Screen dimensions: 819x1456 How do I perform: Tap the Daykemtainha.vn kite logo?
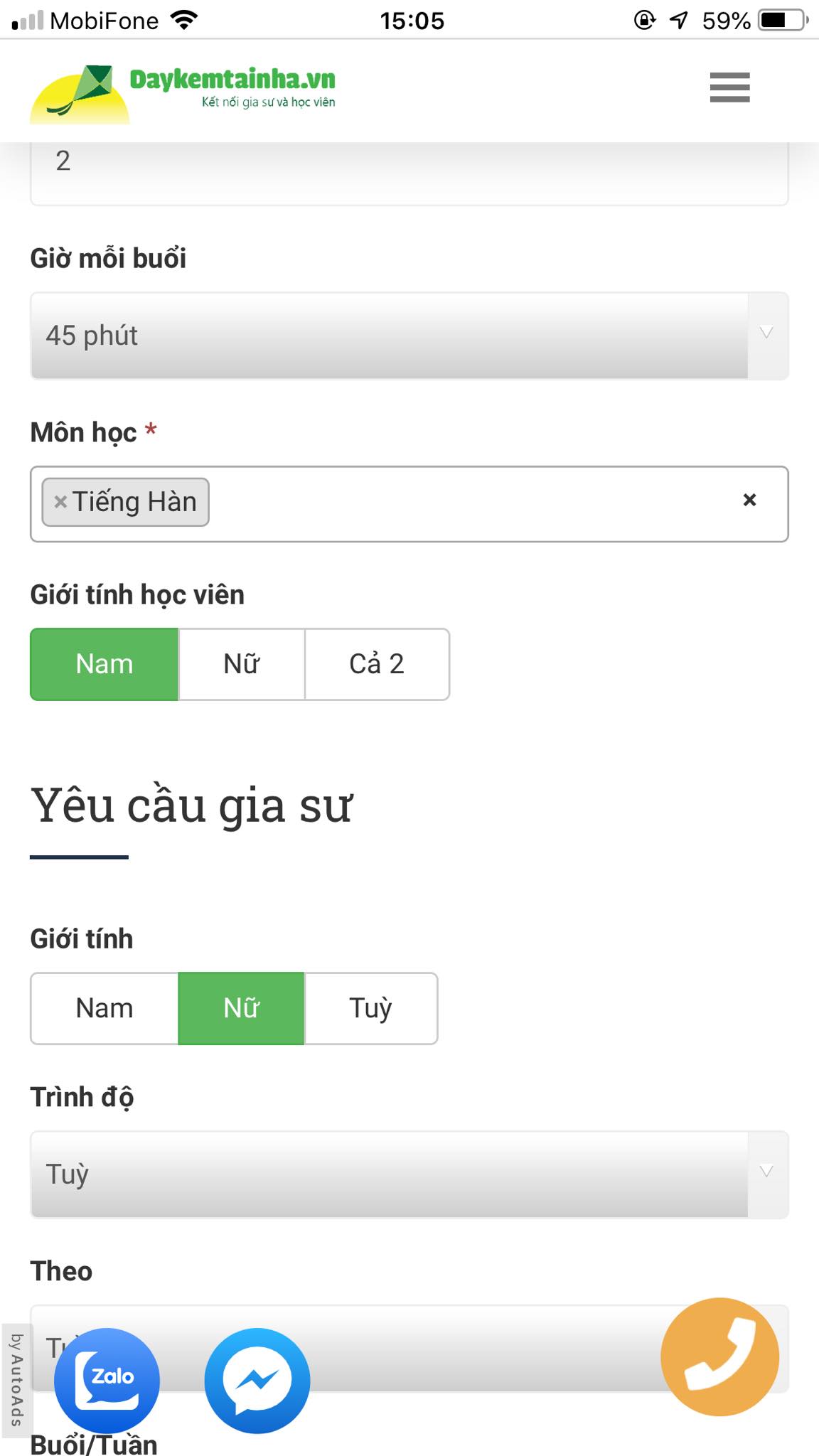pos(80,94)
